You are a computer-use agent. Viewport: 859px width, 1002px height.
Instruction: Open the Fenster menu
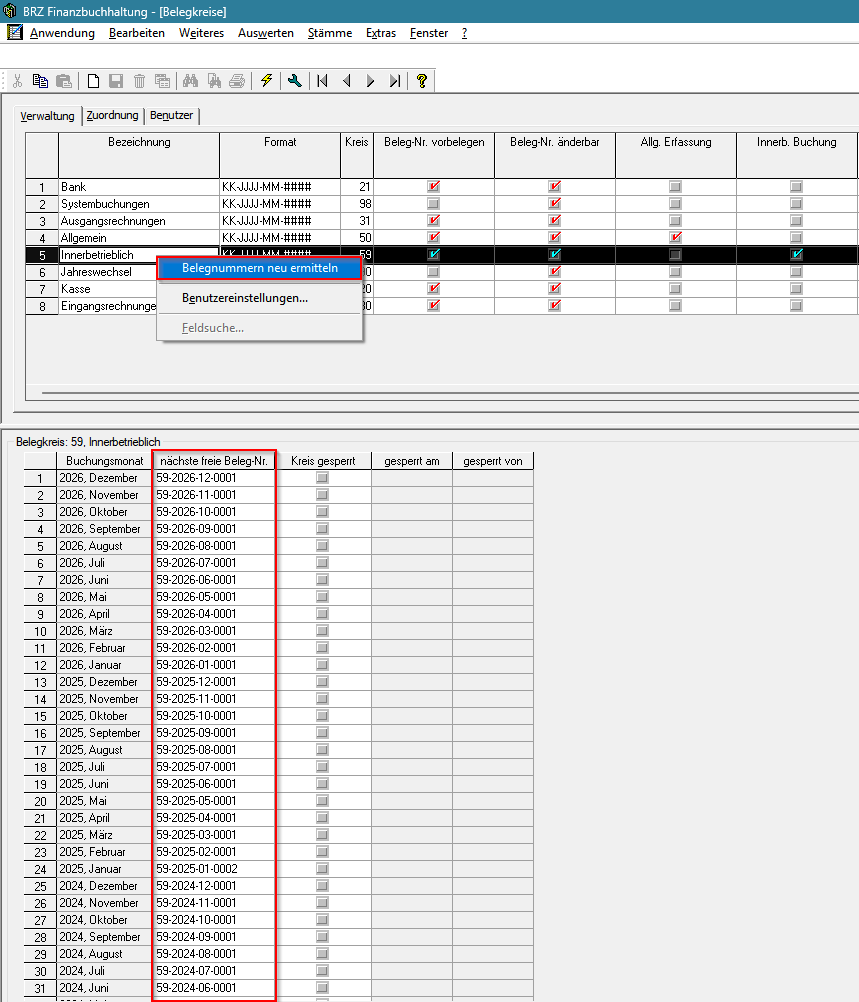[x=429, y=33]
